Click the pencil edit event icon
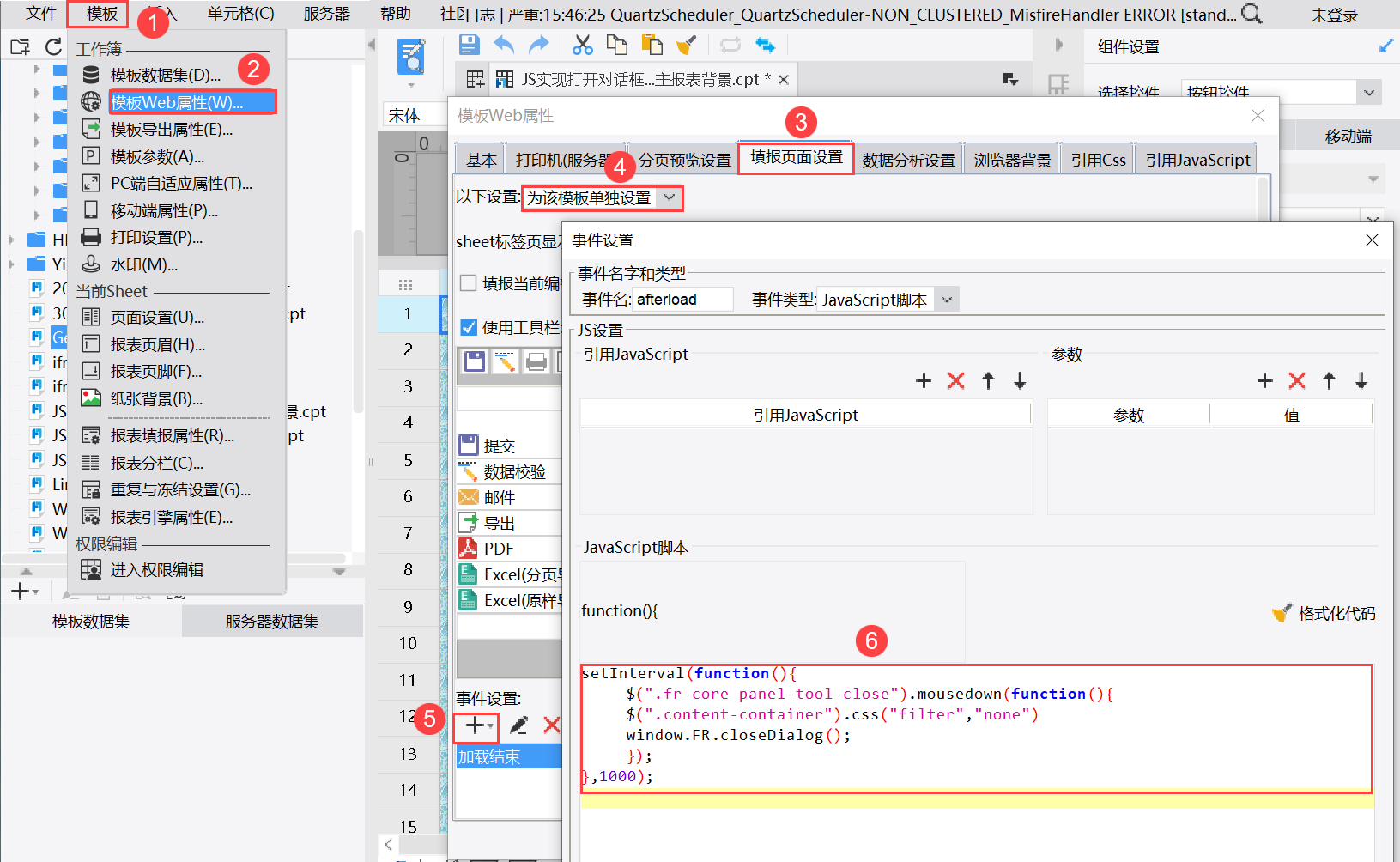 518,725
